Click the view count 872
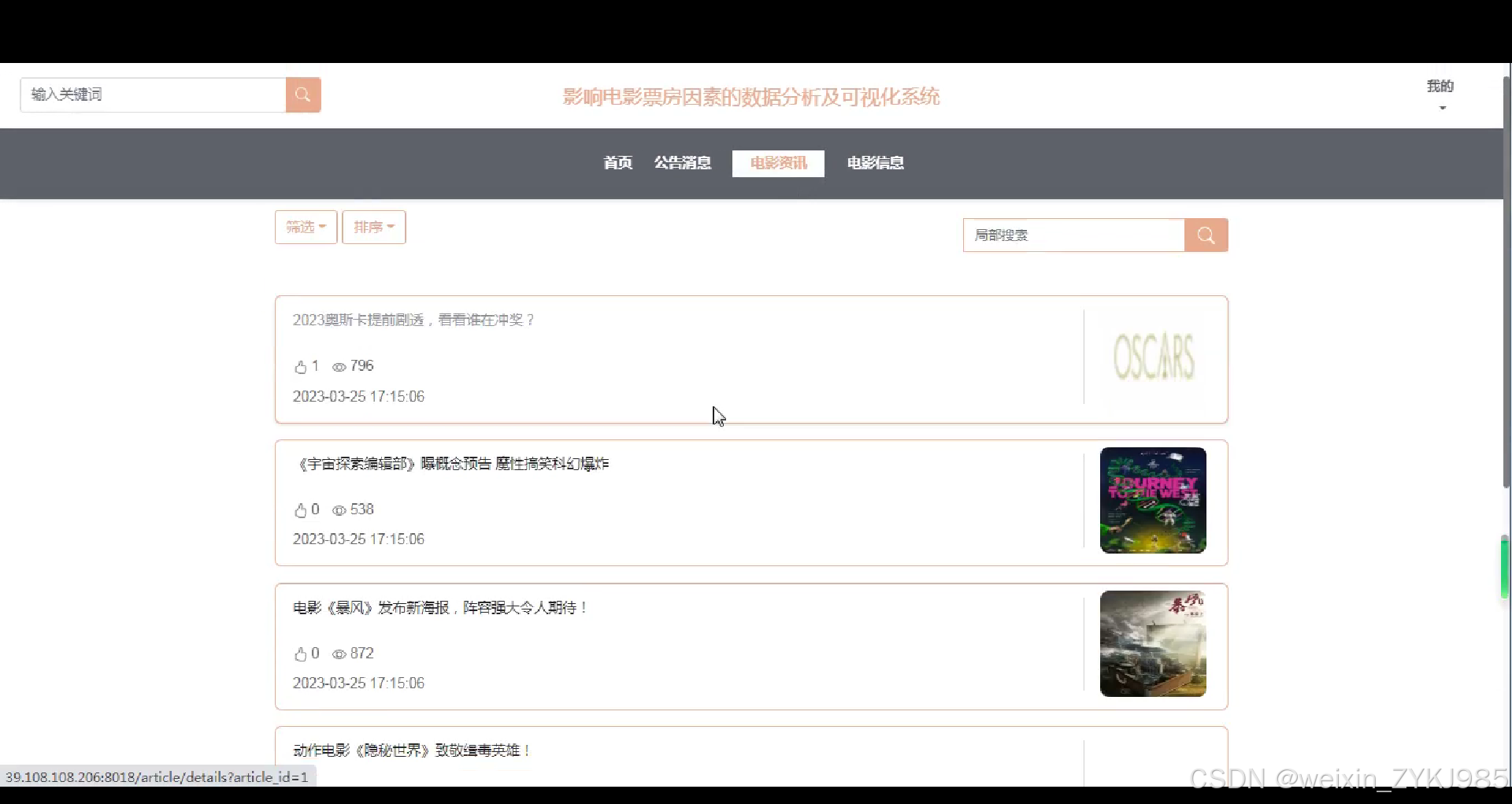This screenshot has height=804, width=1512. (x=362, y=654)
